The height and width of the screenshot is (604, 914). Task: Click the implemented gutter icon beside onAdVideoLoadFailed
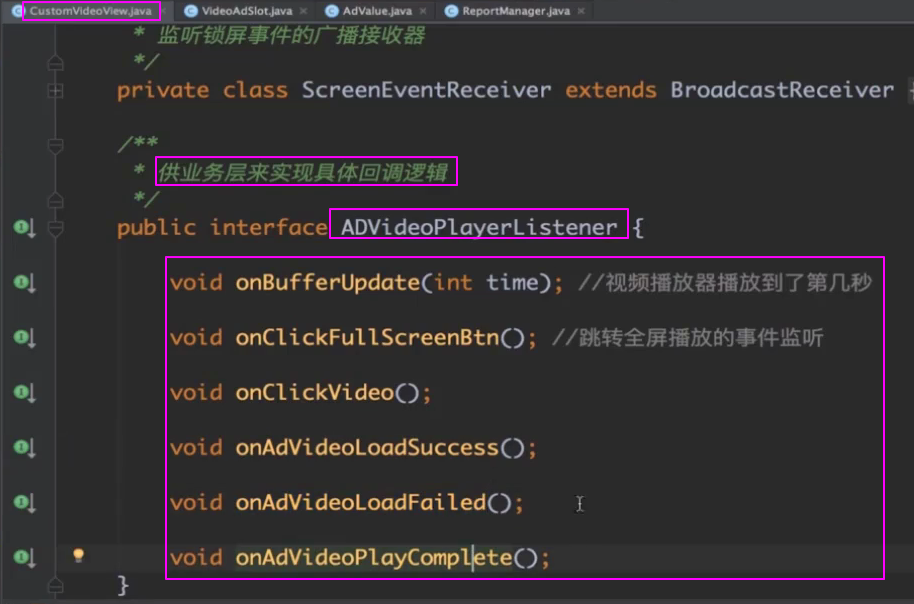coord(24,503)
